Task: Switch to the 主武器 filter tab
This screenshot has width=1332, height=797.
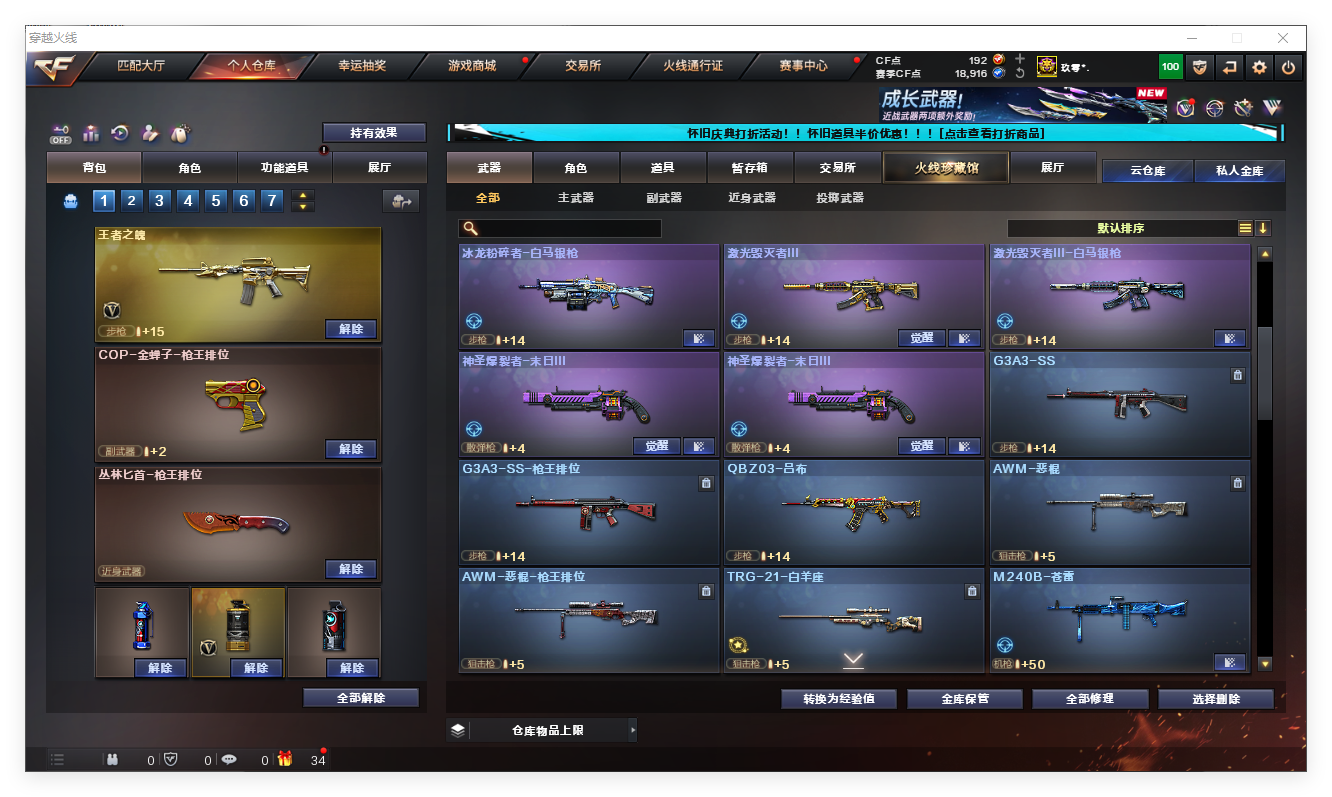Action: coord(575,198)
